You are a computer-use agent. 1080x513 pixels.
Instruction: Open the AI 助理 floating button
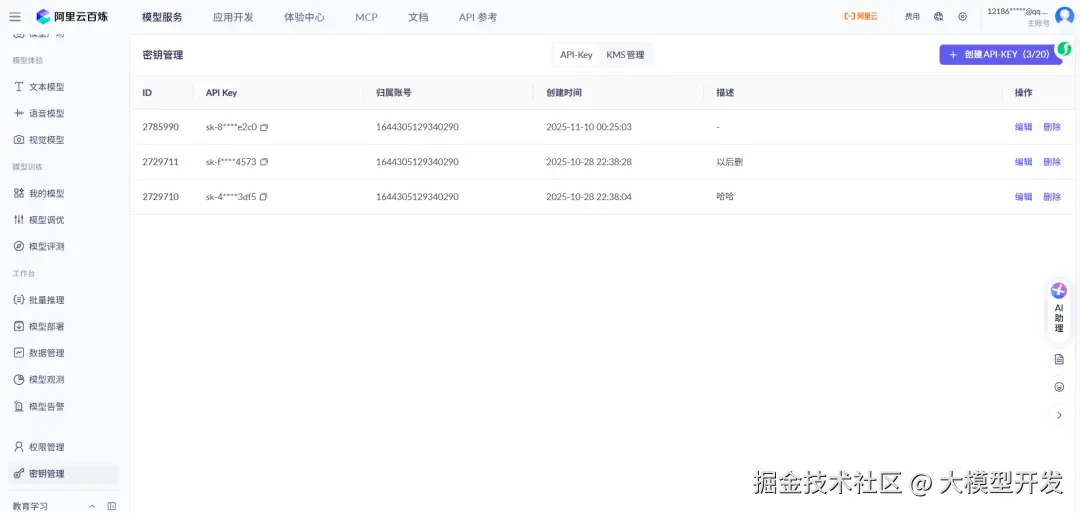1059,308
